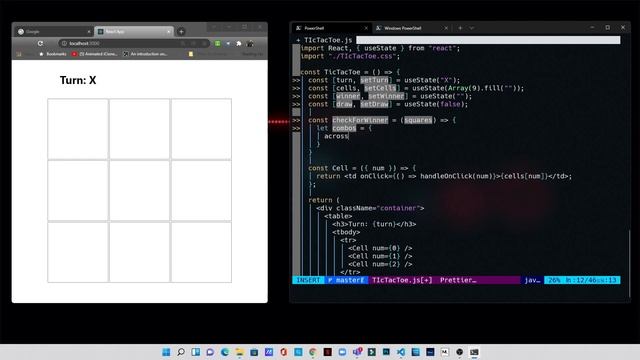Click the terminal window scrollbar

tap(629, 263)
